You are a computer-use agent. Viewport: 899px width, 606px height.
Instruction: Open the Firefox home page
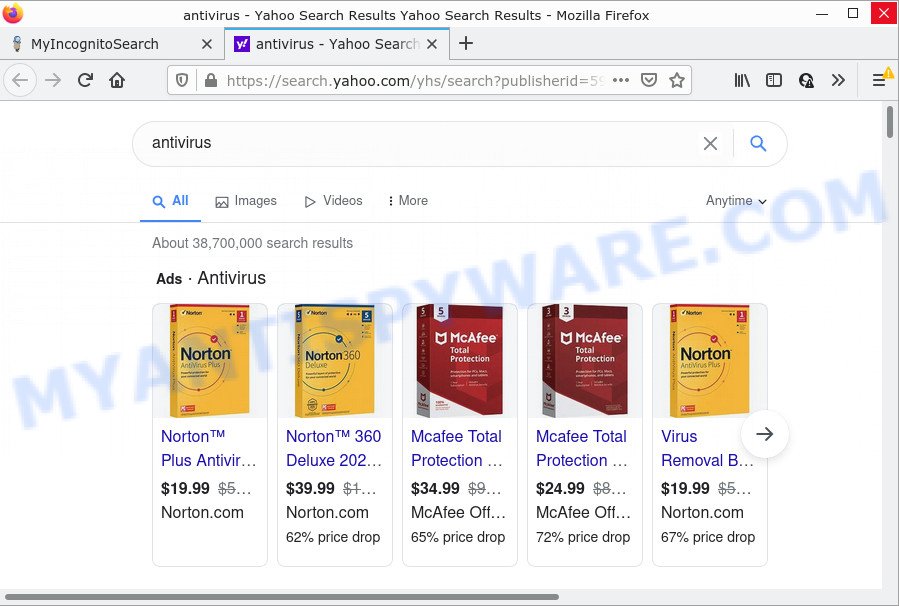[117, 80]
